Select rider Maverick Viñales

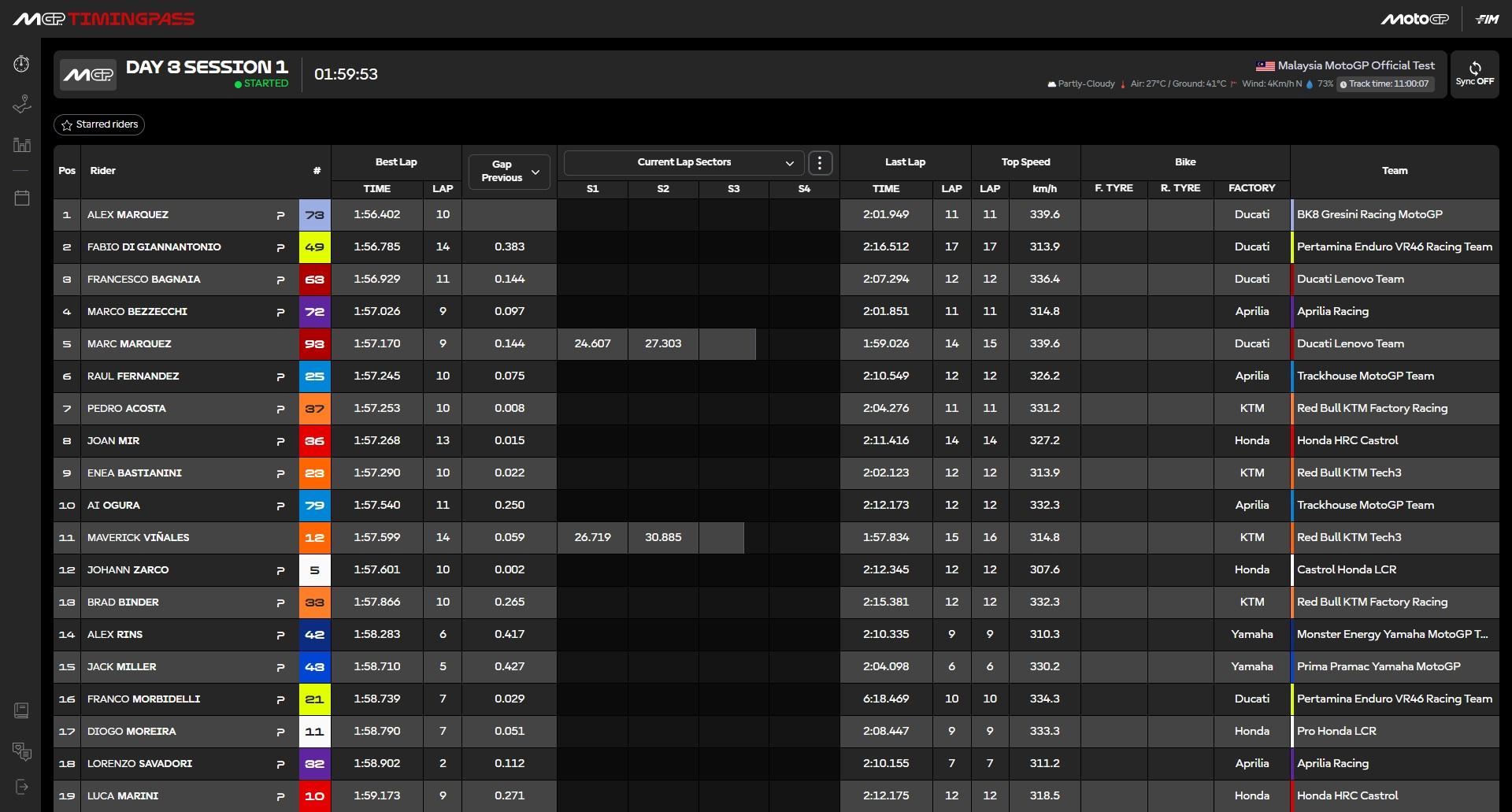139,538
